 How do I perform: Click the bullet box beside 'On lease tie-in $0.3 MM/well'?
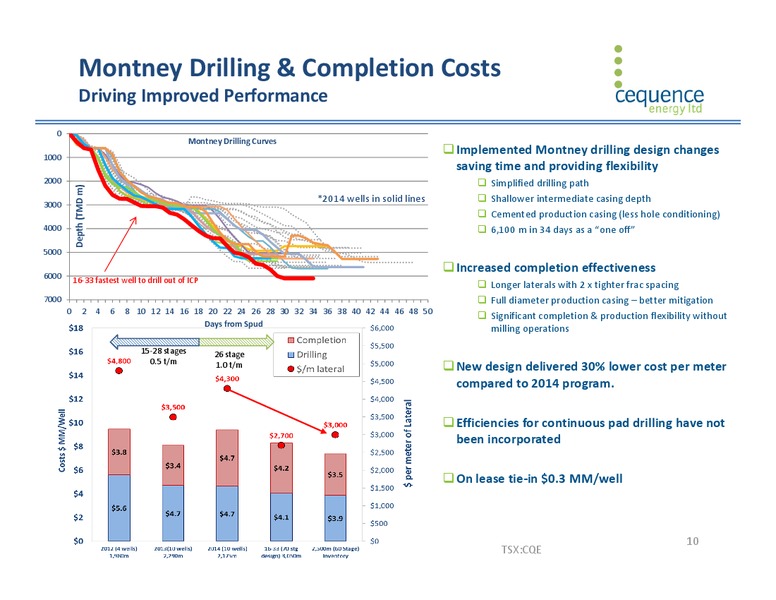(448, 478)
